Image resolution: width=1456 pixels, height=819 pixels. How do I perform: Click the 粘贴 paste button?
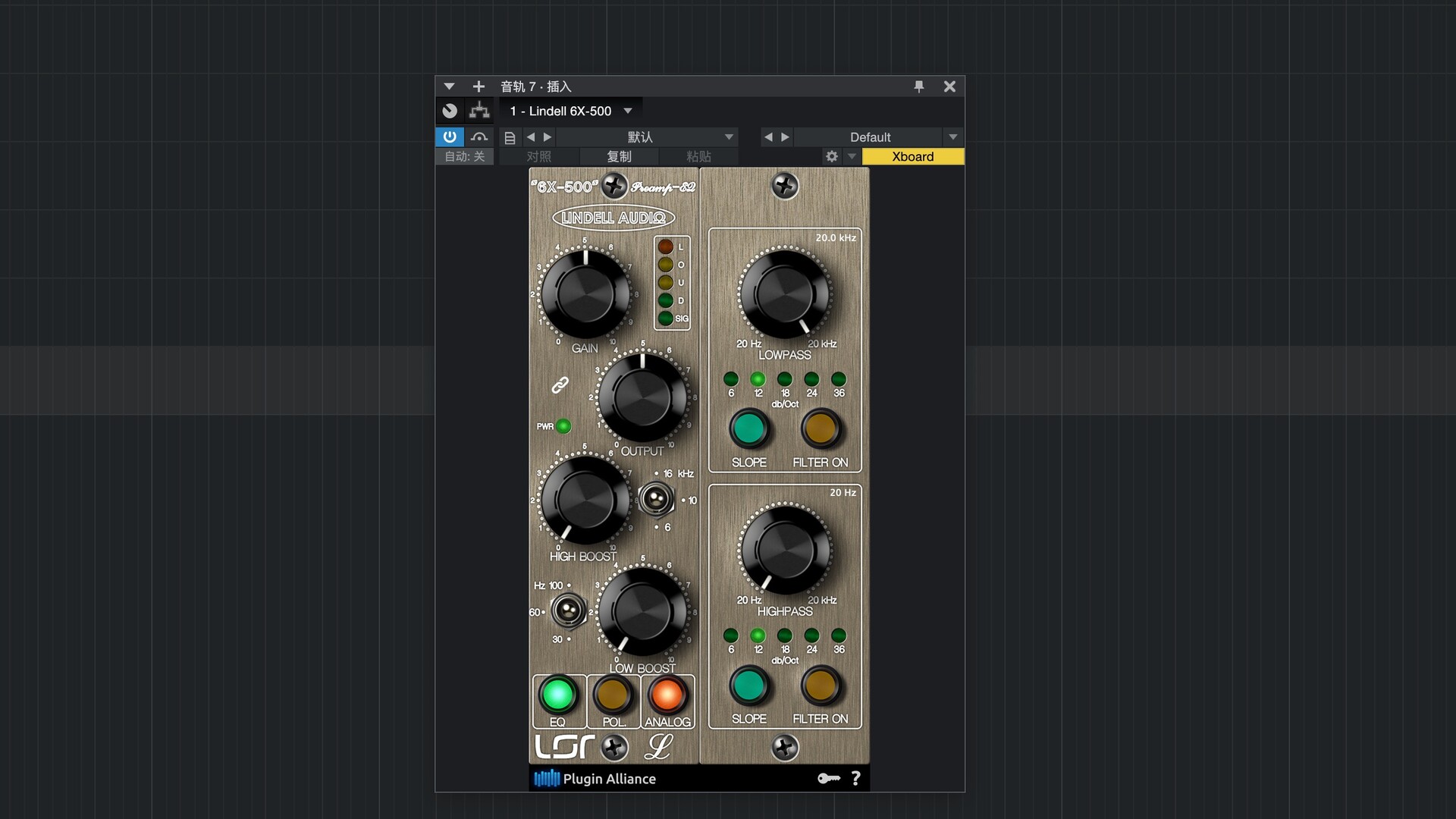tap(698, 156)
